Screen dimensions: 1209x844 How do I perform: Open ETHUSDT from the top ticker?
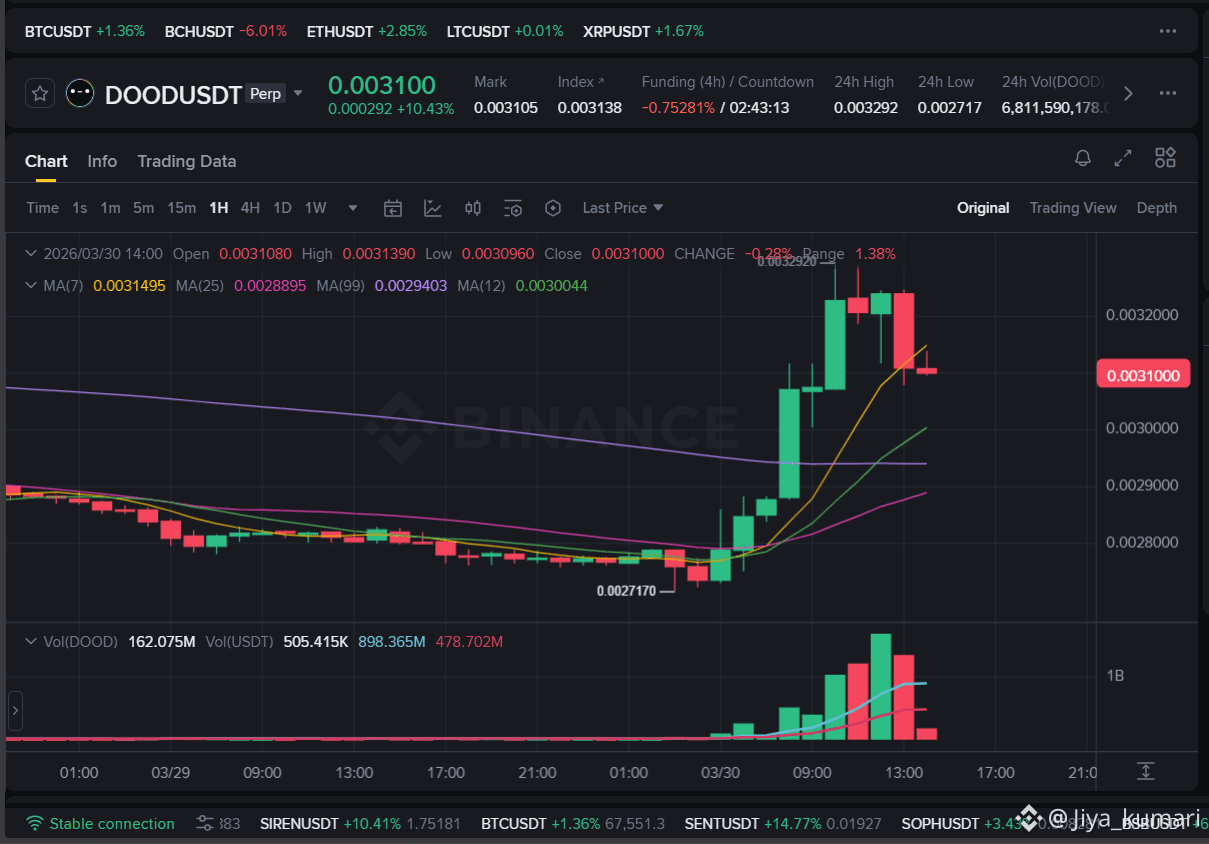click(x=367, y=31)
